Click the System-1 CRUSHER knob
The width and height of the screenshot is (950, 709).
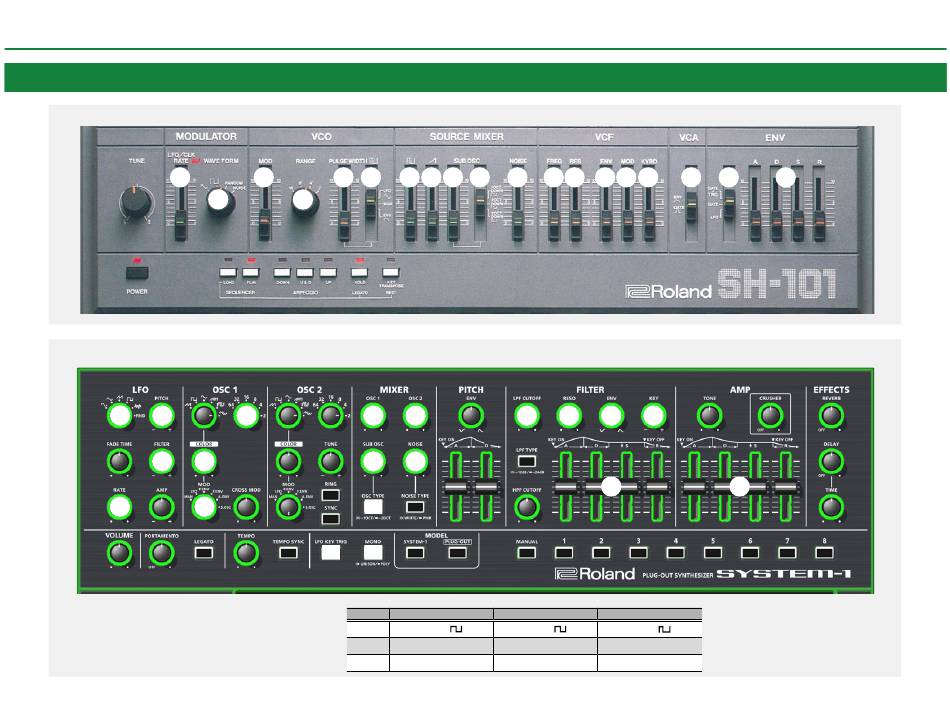[x=770, y=416]
